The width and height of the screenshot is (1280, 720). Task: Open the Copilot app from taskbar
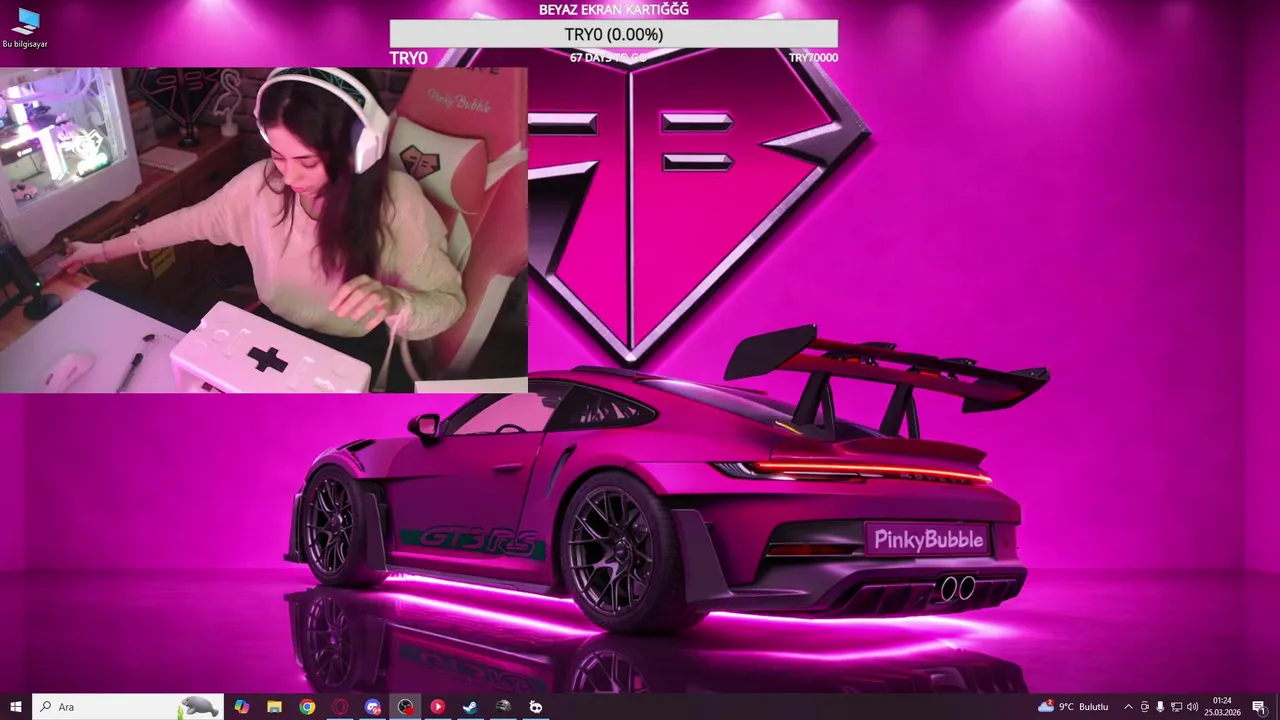click(241, 707)
